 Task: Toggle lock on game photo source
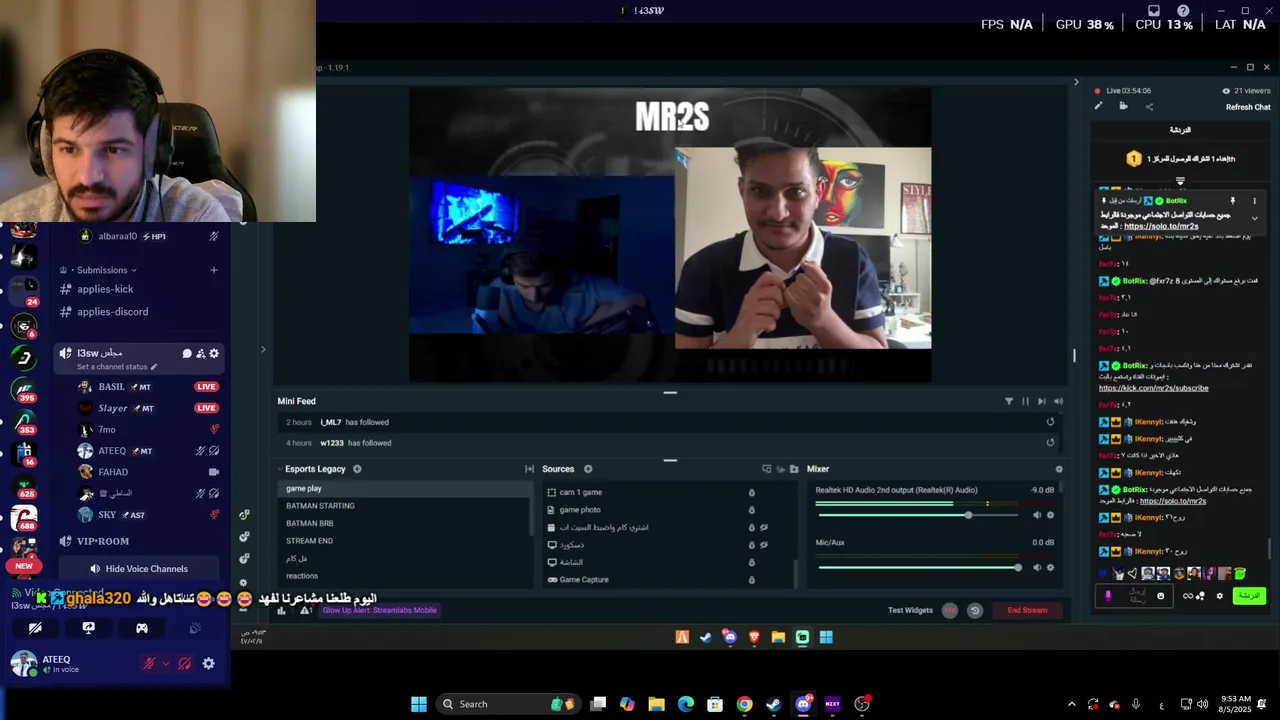coord(751,510)
